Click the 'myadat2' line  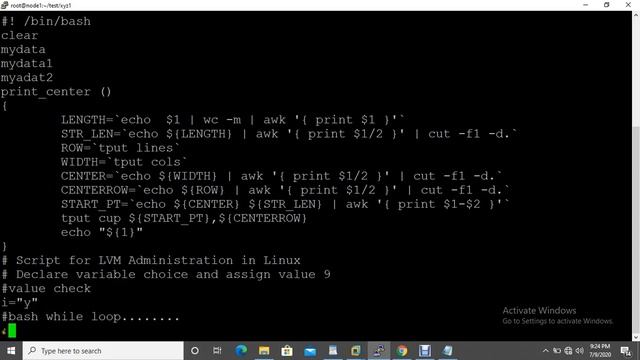point(27,78)
